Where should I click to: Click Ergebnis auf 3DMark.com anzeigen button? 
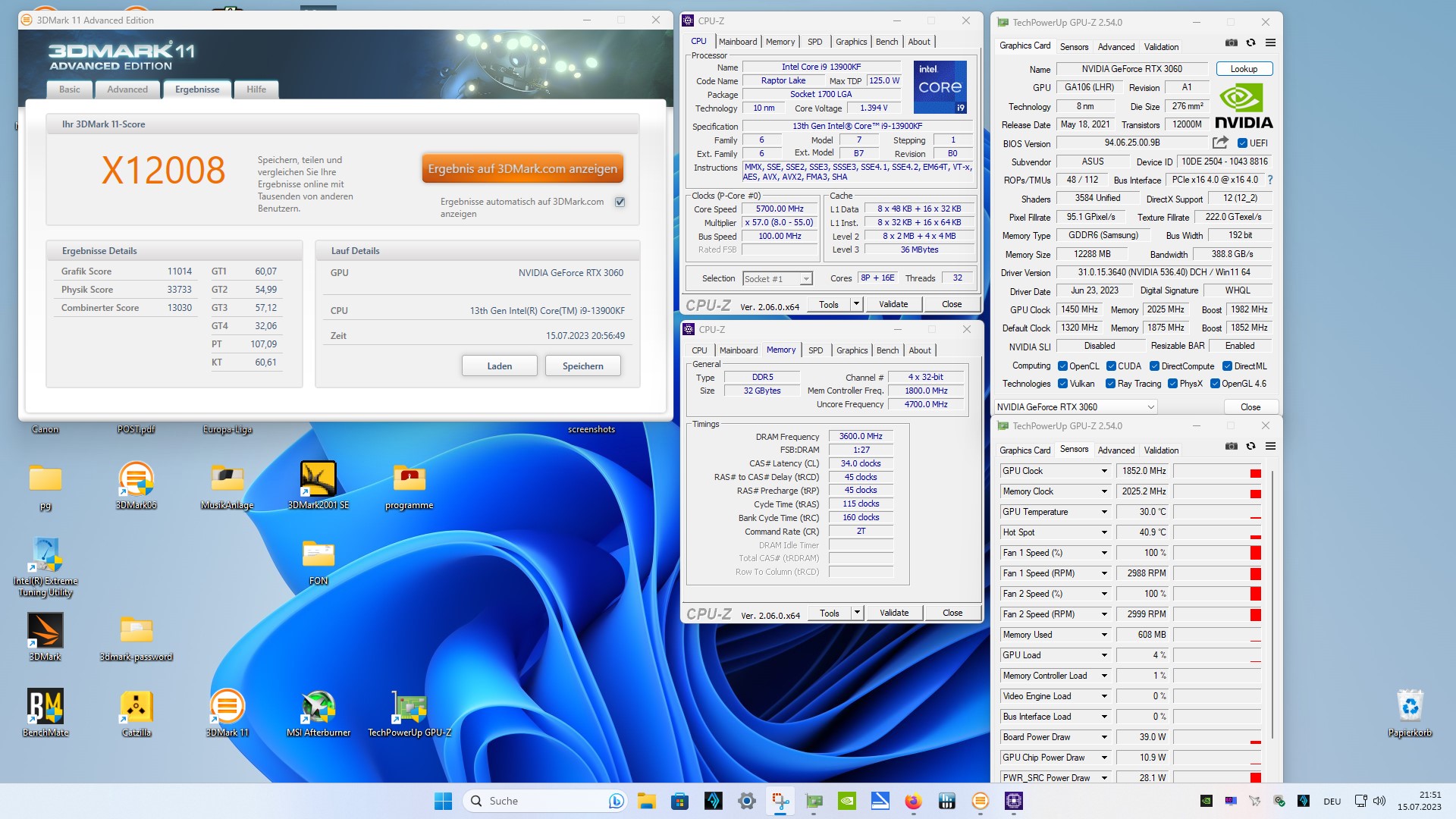522,168
